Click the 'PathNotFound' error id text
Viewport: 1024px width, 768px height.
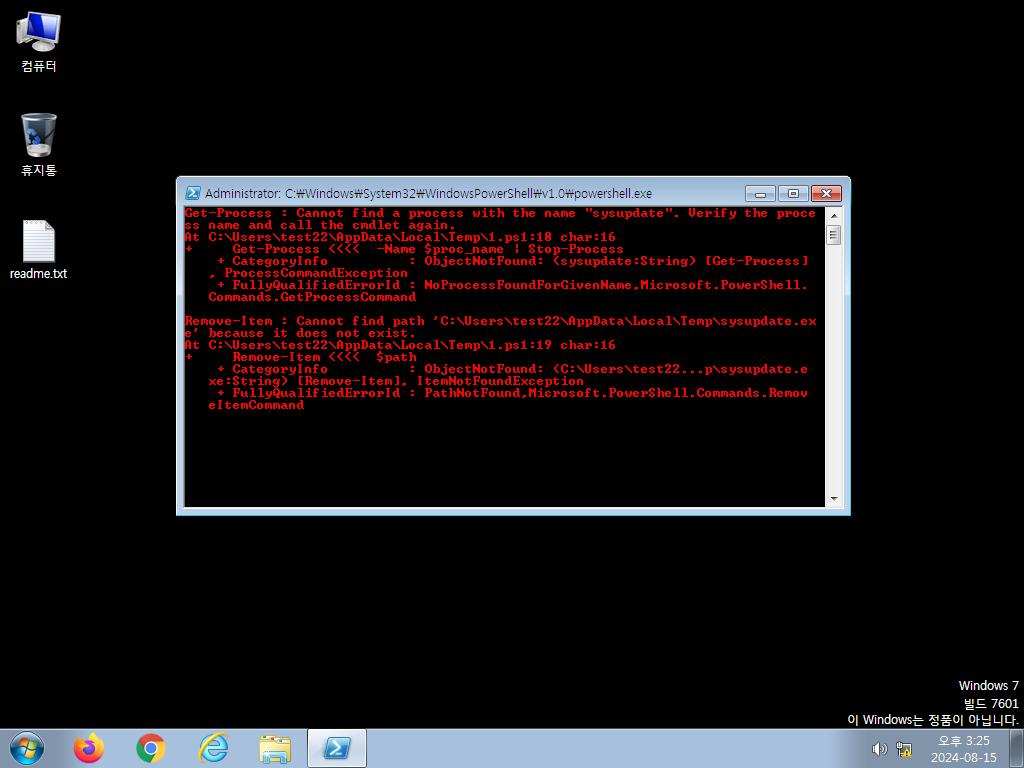[472, 392]
